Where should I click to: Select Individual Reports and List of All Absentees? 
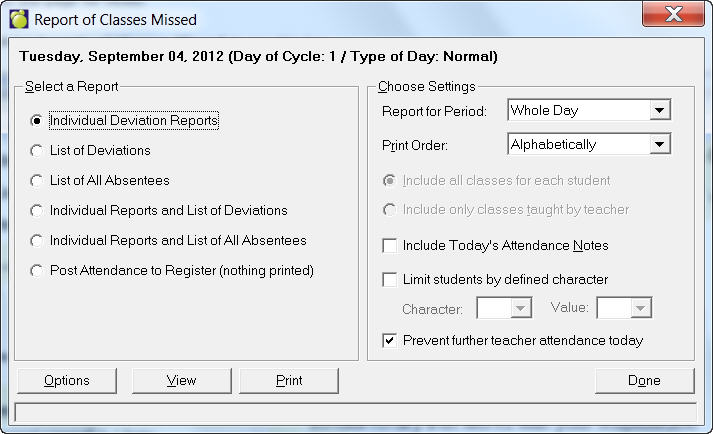[x=37, y=241]
